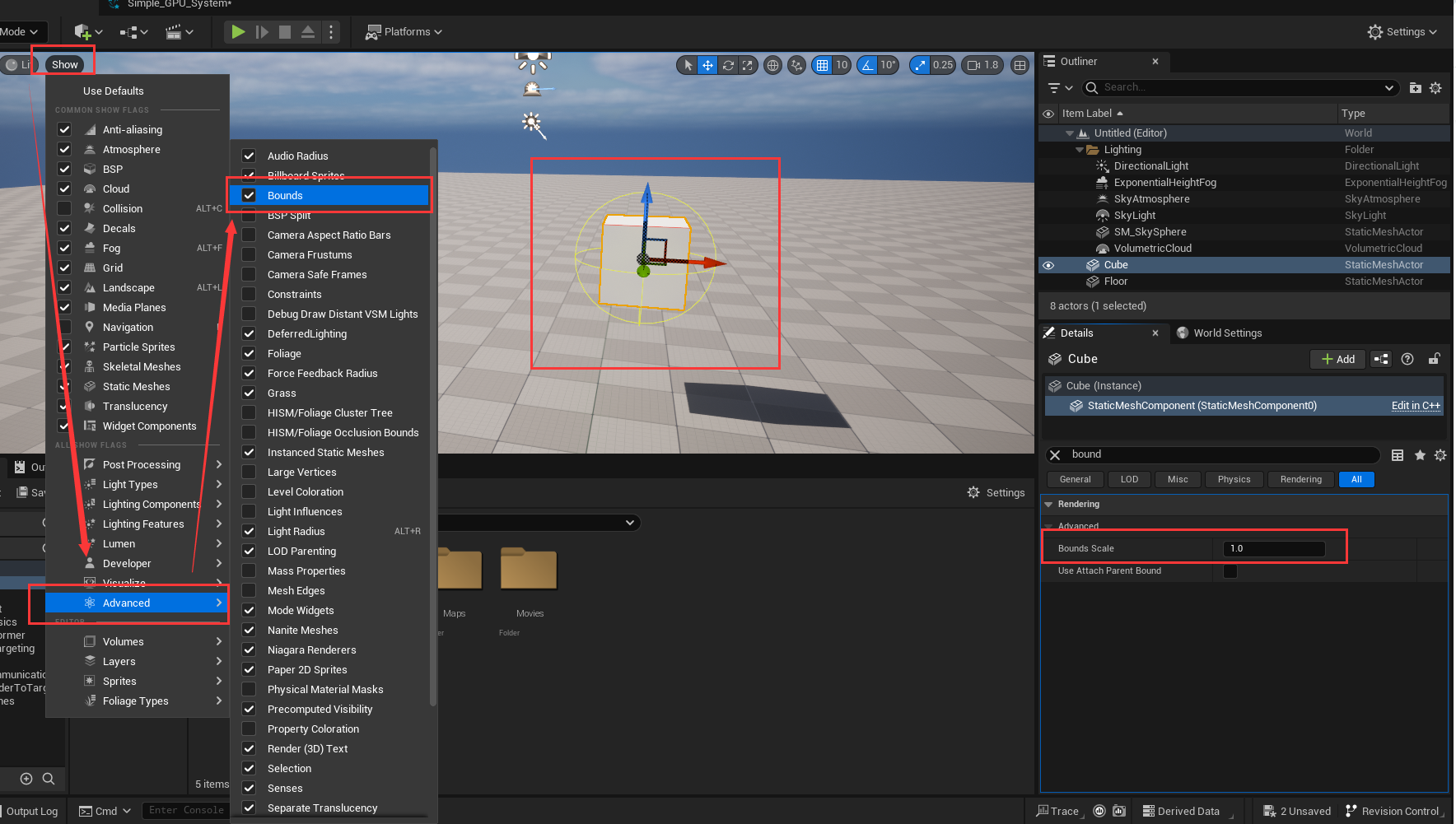Click the Add component button

click(1337, 359)
